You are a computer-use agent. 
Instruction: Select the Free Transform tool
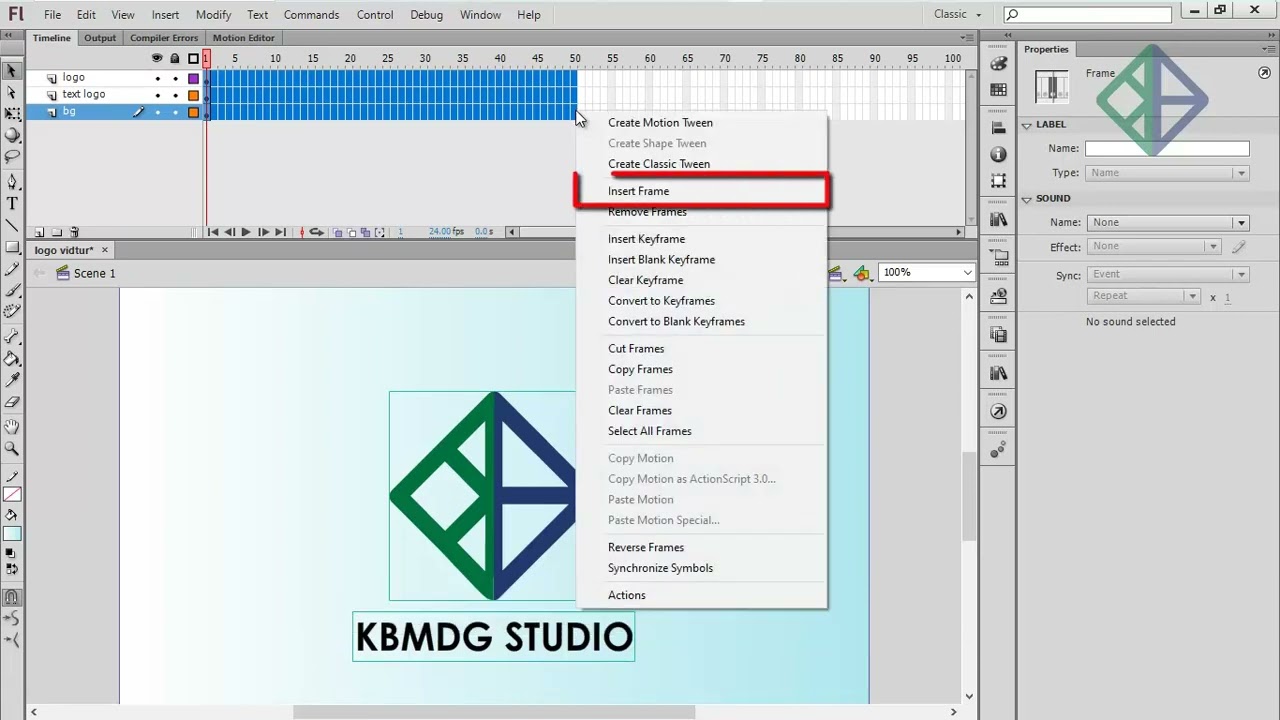tap(12, 114)
